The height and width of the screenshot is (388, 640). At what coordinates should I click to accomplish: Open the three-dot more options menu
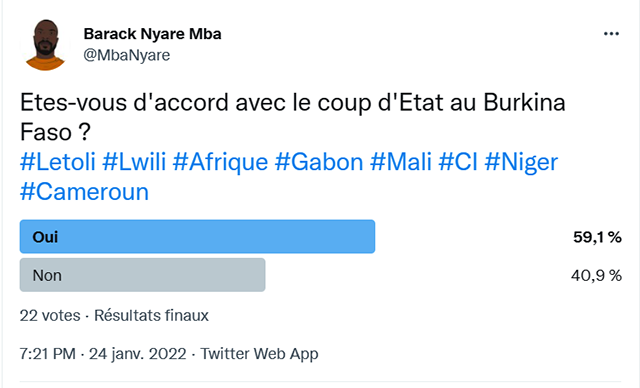coord(611,34)
